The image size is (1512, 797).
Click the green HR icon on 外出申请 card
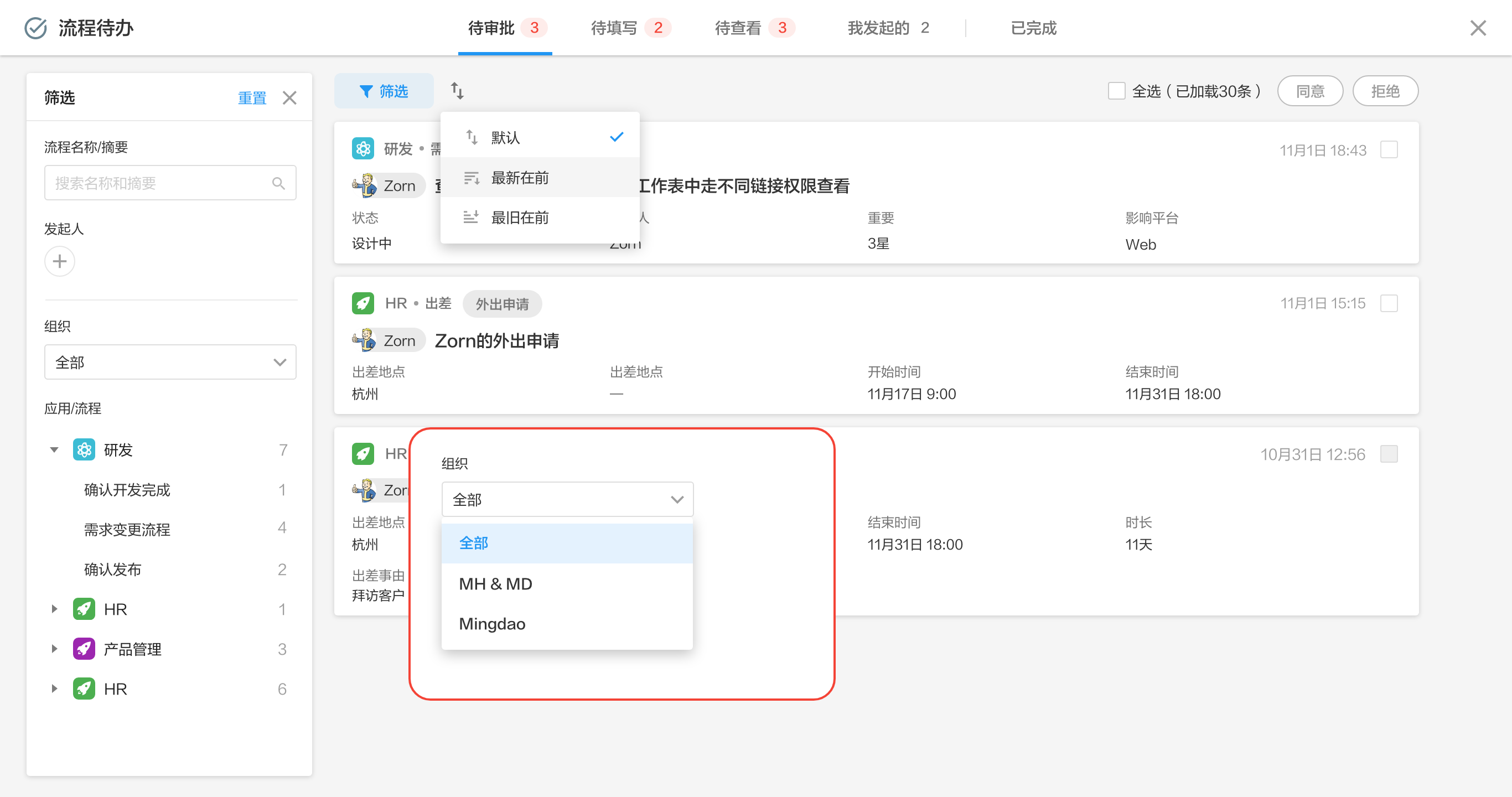[363, 303]
